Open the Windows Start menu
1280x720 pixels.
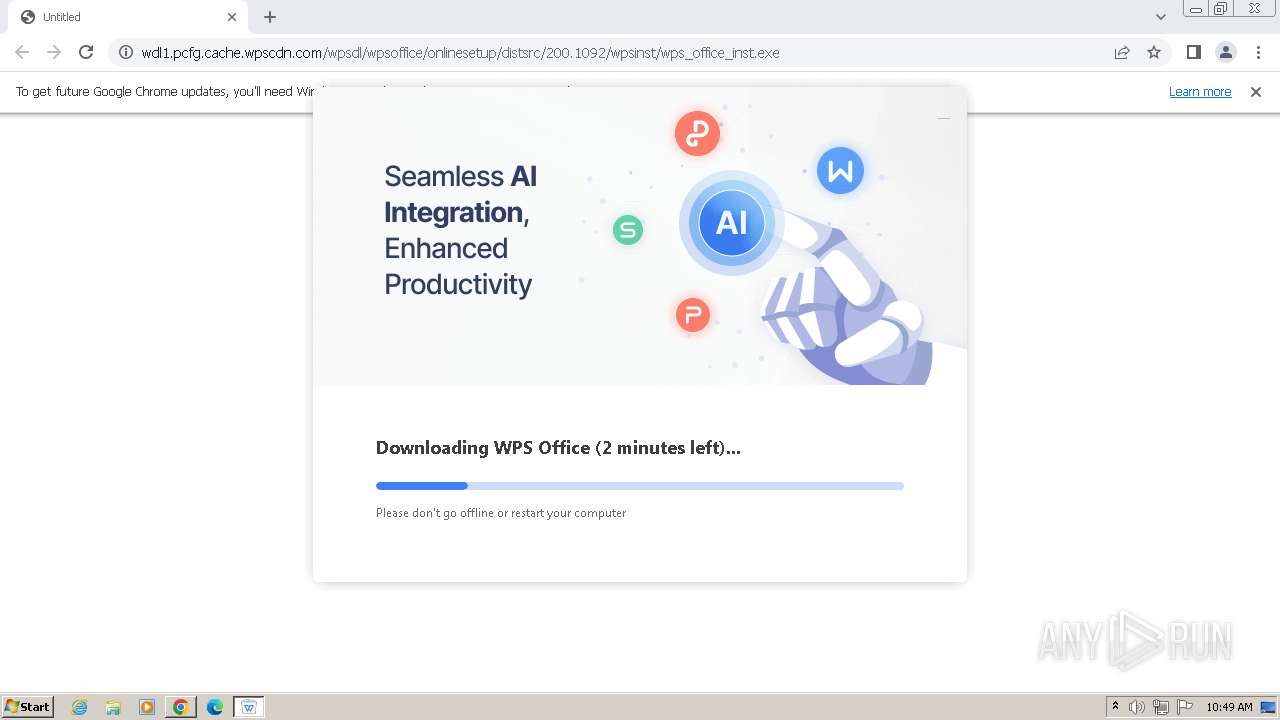pos(28,707)
